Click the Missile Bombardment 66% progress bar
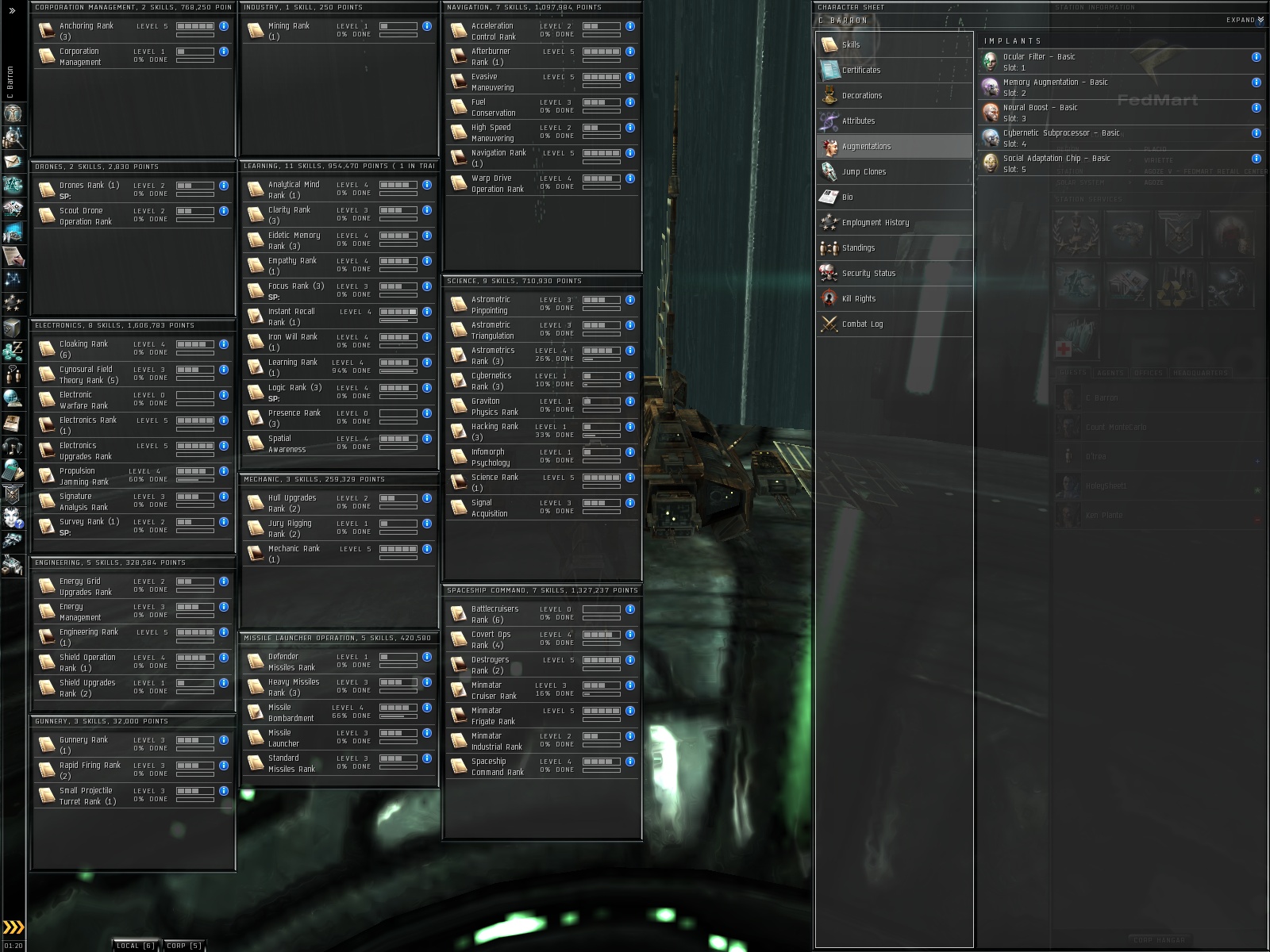Viewport: 1270px width, 952px height. pos(398,716)
